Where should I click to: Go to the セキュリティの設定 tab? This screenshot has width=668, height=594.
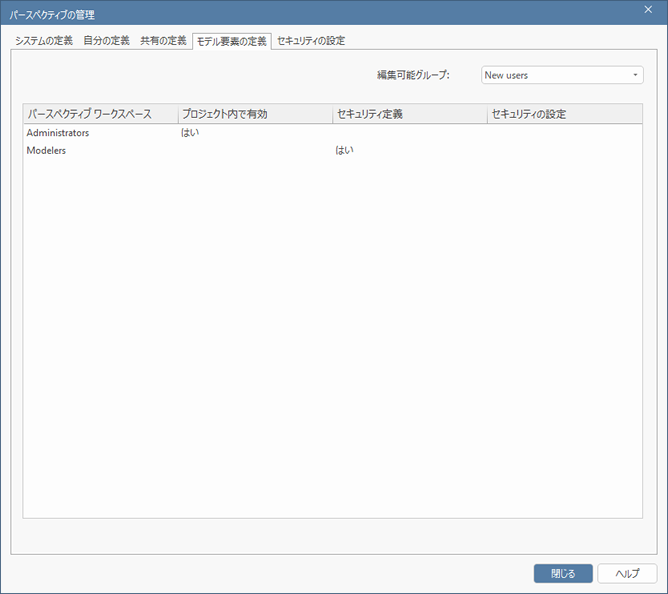(x=311, y=41)
